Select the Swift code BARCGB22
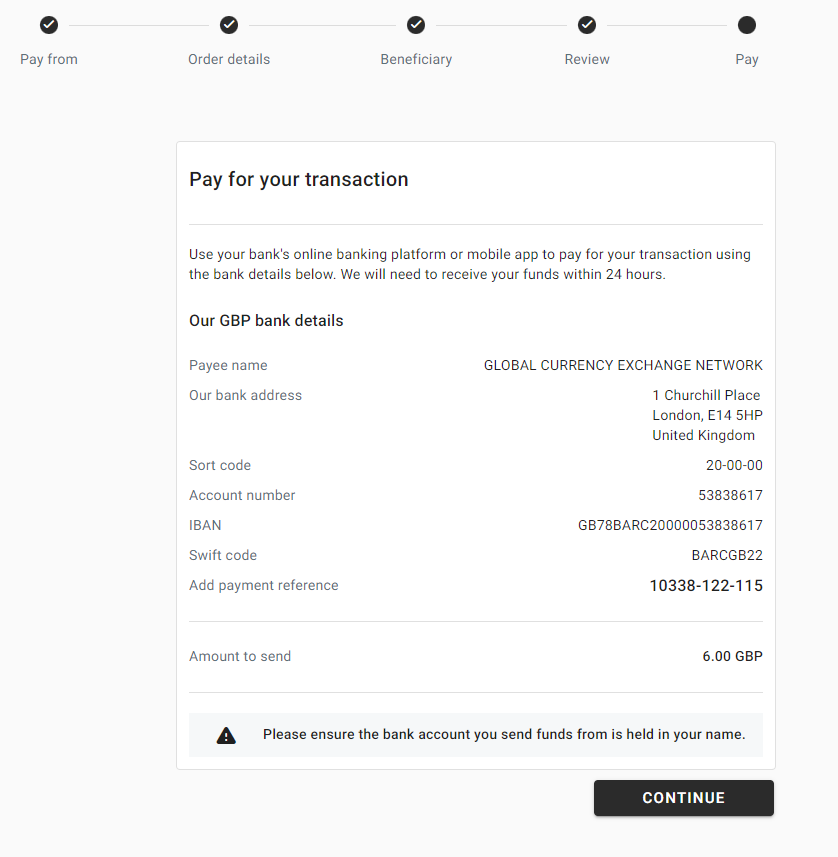 pos(727,555)
